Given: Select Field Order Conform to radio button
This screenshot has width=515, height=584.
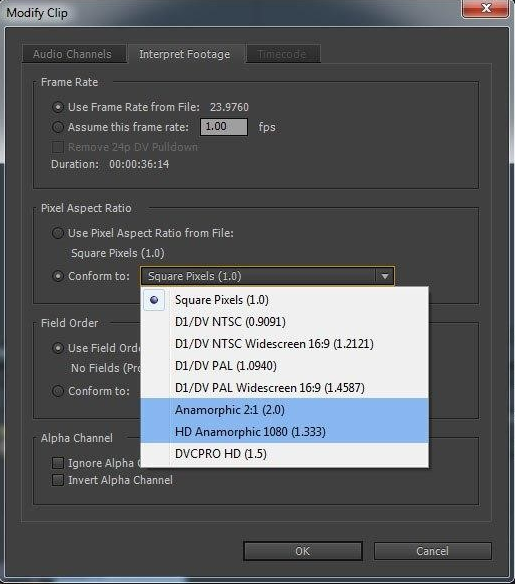Looking at the screenshot, I should click(x=58, y=391).
